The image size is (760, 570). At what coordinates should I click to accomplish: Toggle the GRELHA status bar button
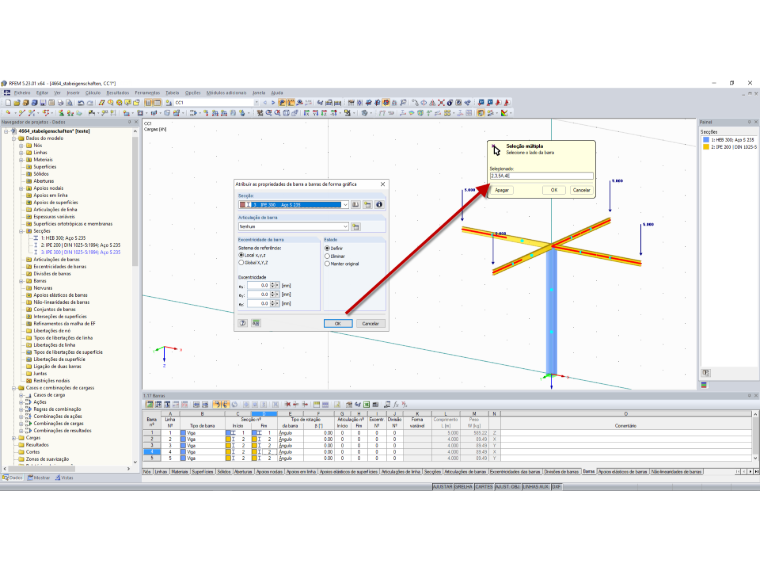464,486
